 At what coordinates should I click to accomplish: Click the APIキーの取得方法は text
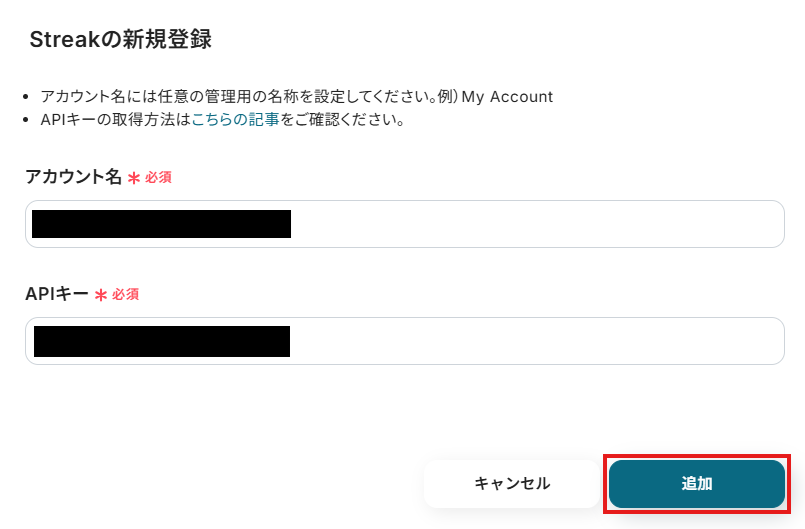pyautogui.click(x=115, y=120)
